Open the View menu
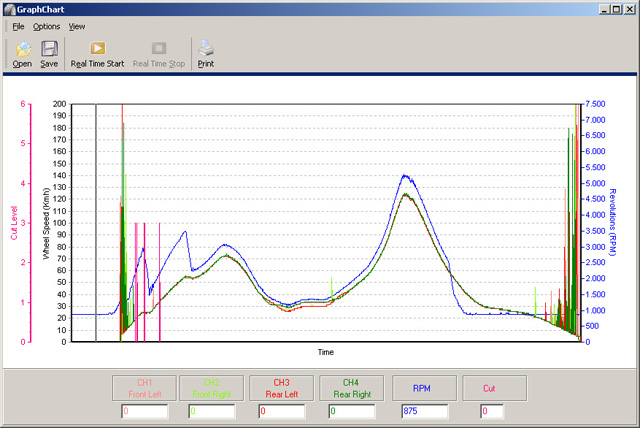The height and width of the screenshot is (428, 640). click(77, 27)
